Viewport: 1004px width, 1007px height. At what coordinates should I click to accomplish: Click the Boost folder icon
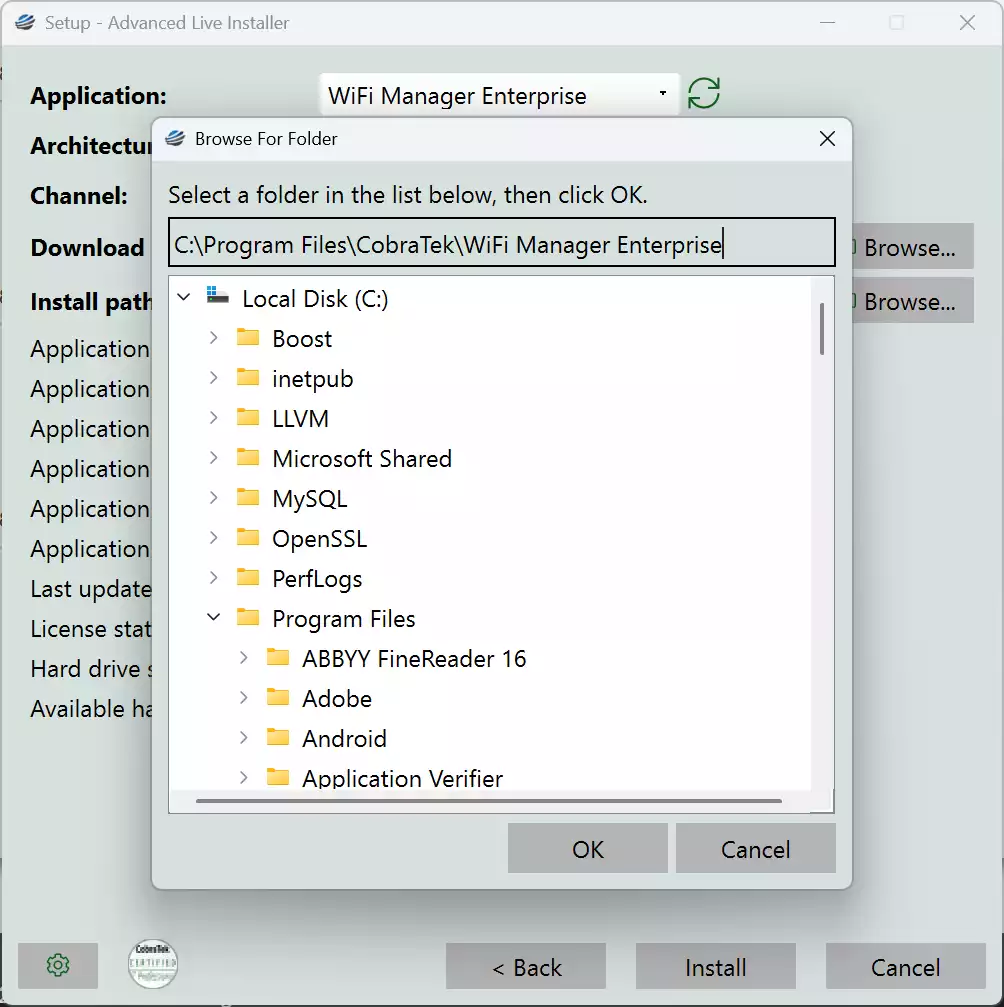(x=248, y=337)
